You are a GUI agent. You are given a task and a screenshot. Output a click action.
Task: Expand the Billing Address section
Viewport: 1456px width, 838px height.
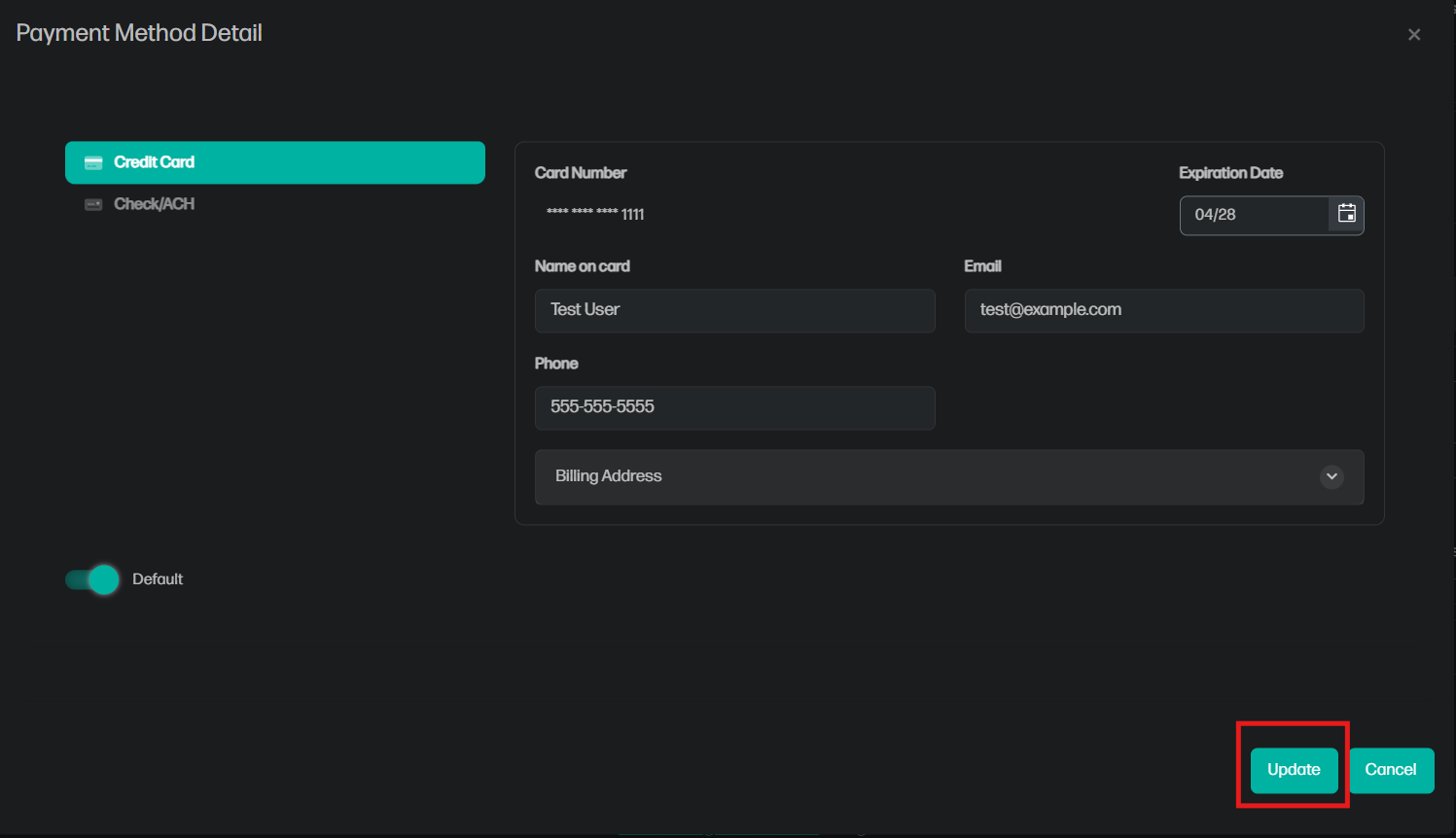[x=949, y=476]
